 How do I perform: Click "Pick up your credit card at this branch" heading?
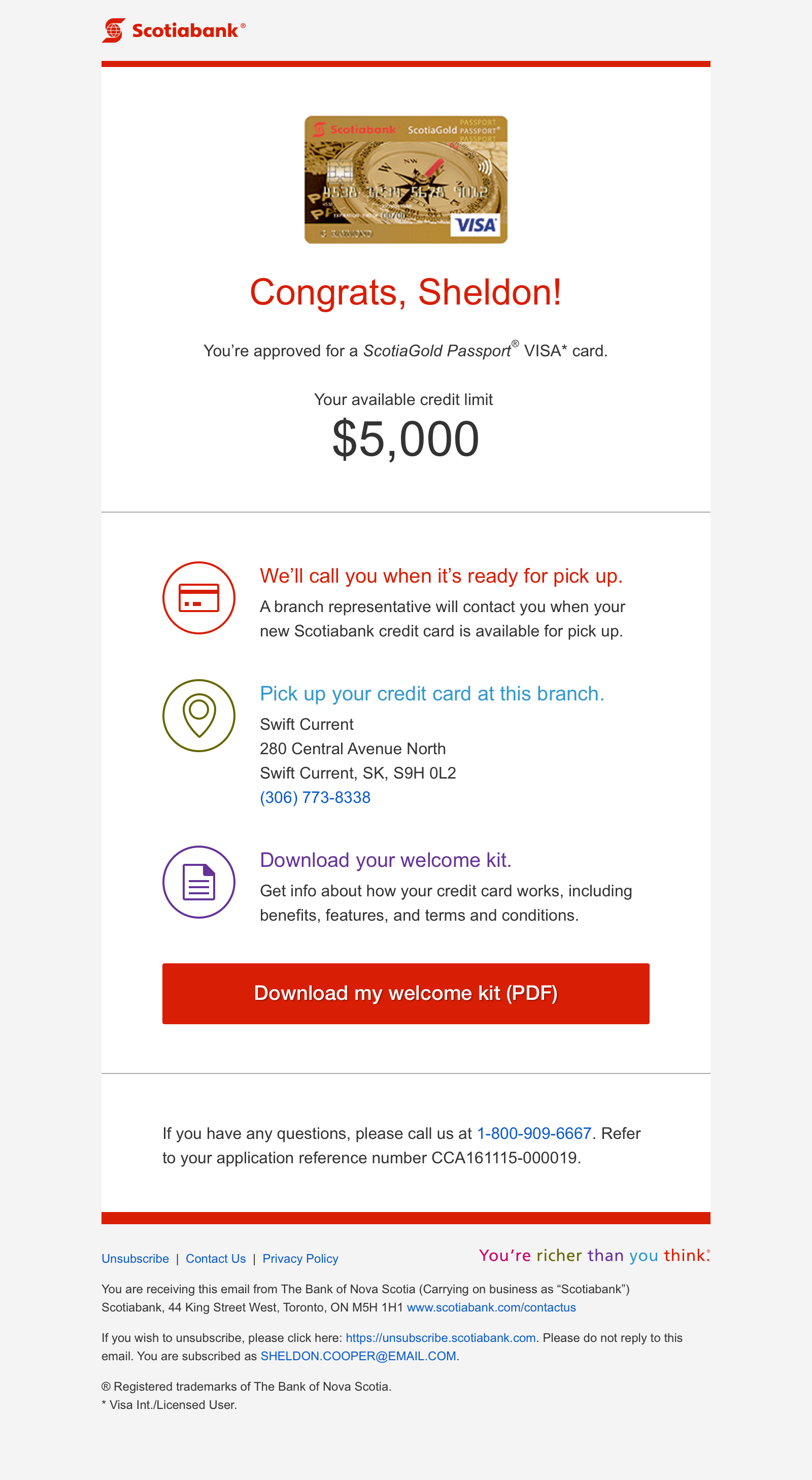click(x=432, y=693)
